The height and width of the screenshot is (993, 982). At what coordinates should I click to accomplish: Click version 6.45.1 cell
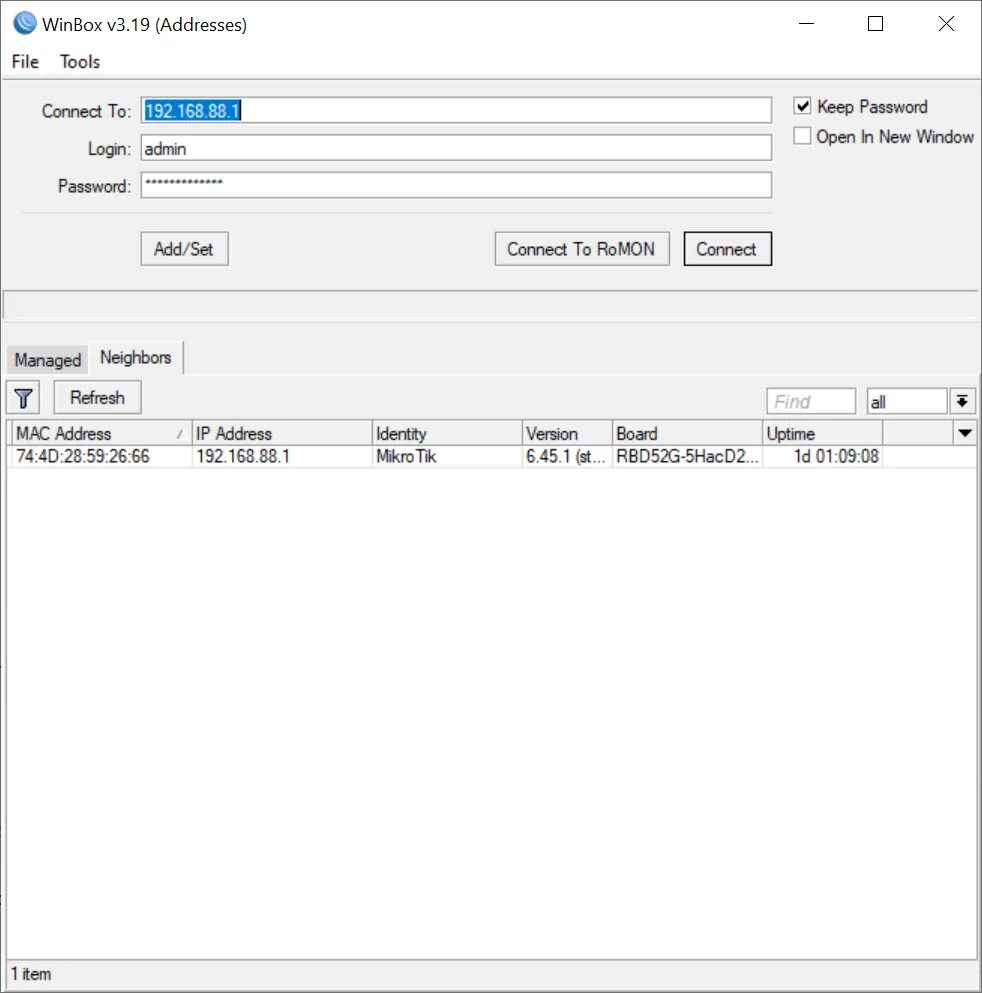tap(565, 457)
